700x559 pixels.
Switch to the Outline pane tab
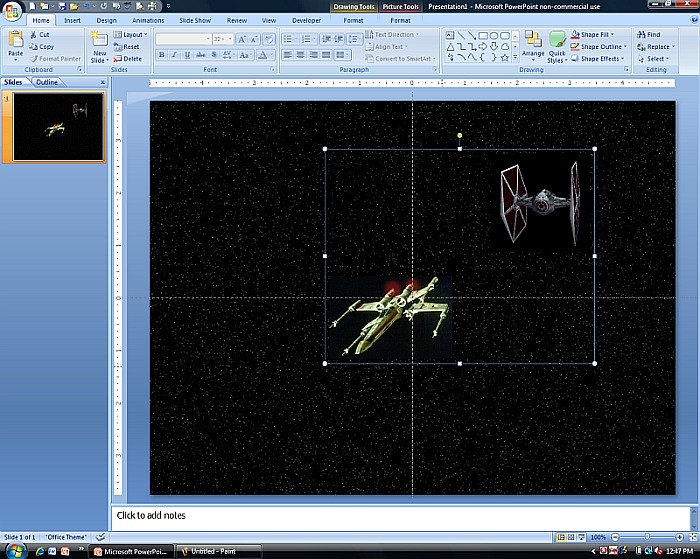click(46, 82)
